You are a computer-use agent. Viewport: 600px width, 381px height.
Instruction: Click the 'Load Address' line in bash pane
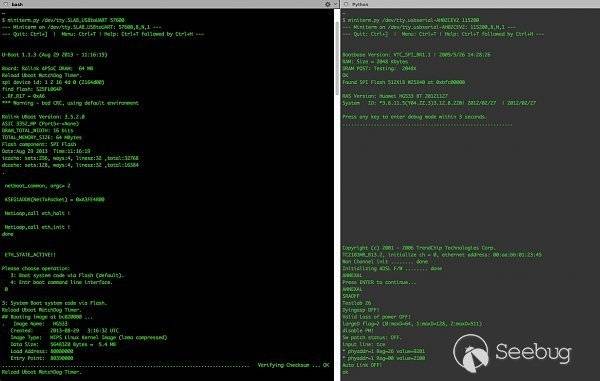coord(42,351)
